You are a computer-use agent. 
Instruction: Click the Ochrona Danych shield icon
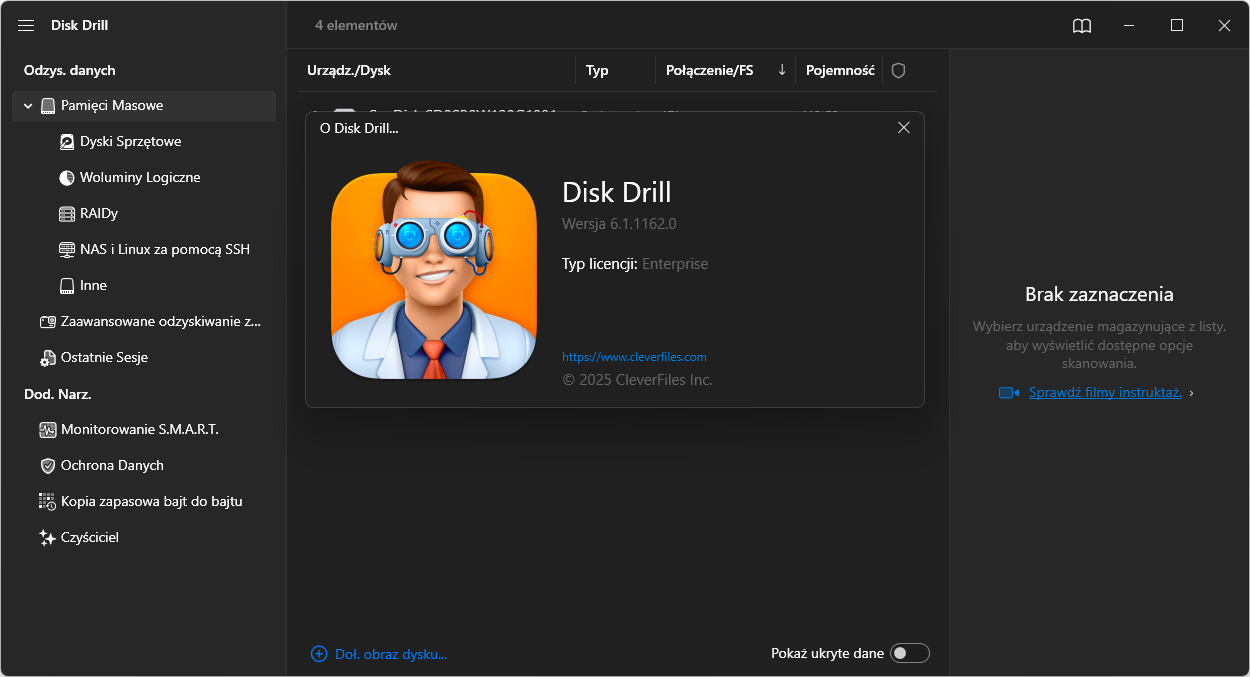[x=47, y=466]
